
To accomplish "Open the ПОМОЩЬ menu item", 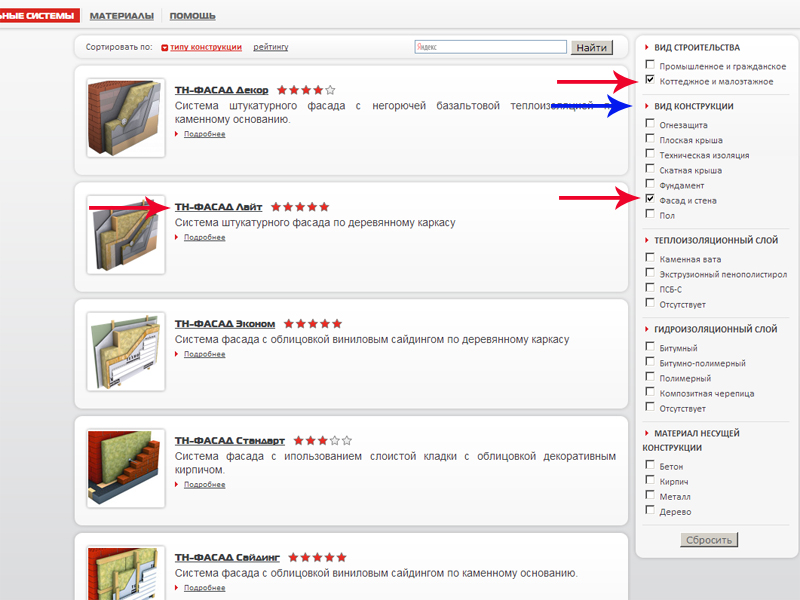I will tap(192, 16).
